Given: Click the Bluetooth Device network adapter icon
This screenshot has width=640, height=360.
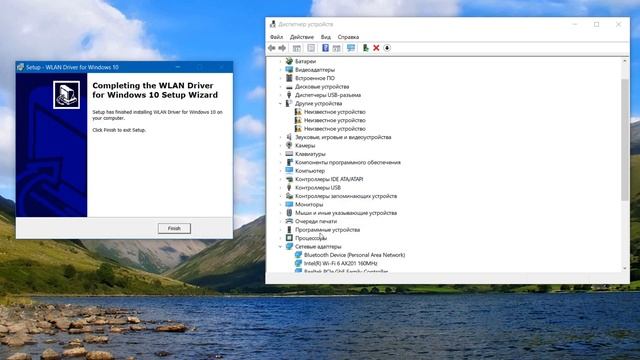Looking at the screenshot, I should pyautogui.click(x=298, y=255).
